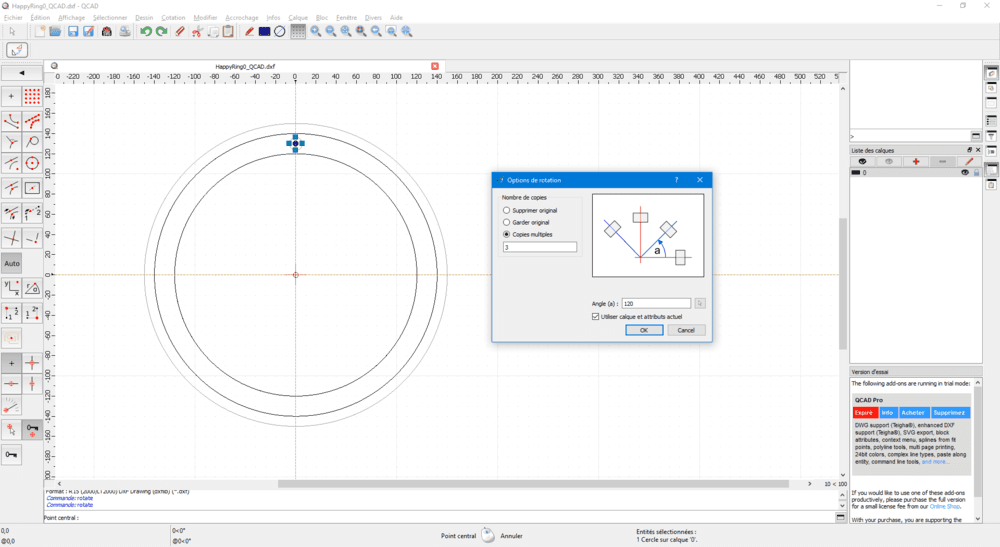Click the Undo arrow in the toolbar
The width and height of the screenshot is (1000, 547).
[146, 32]
